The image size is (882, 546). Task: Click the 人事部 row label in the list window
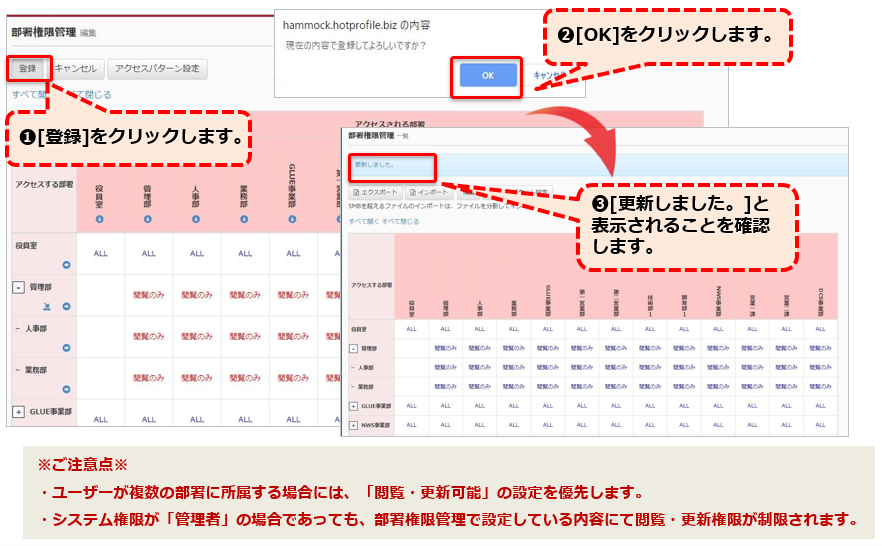pos(366,368)
